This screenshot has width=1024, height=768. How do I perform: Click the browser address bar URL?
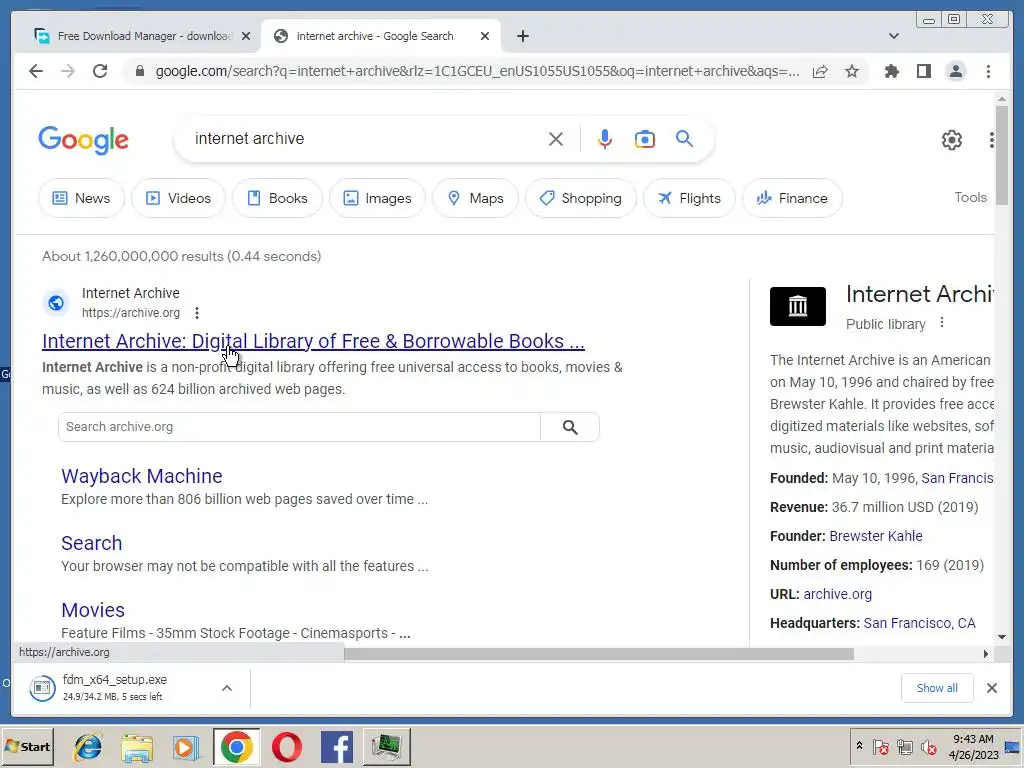coord(477,71)
